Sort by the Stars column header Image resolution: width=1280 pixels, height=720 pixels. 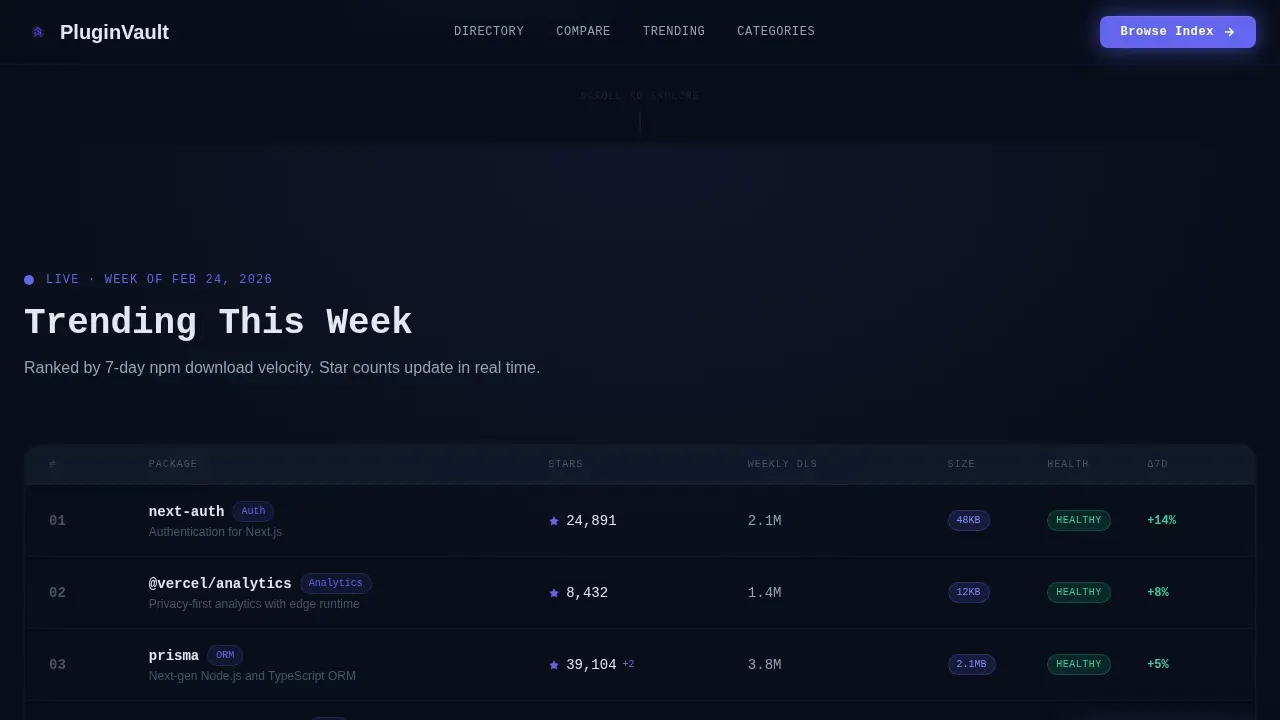pos(565,464)
